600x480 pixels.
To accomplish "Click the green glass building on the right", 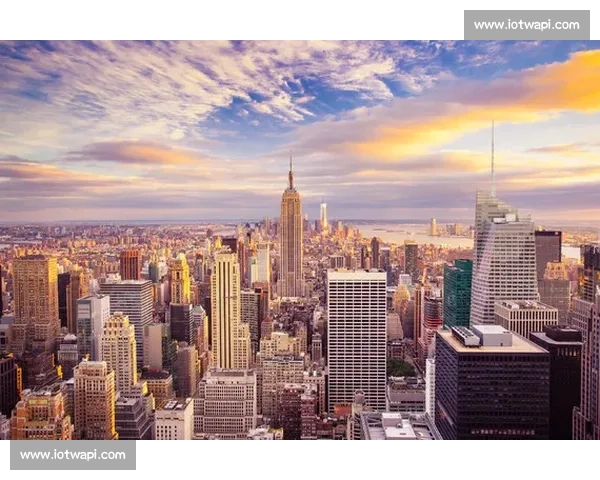I will [458, 292].
